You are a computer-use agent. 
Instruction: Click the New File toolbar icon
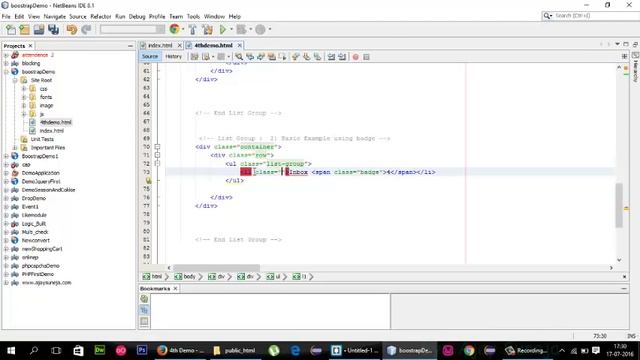(x=11, y=29)
